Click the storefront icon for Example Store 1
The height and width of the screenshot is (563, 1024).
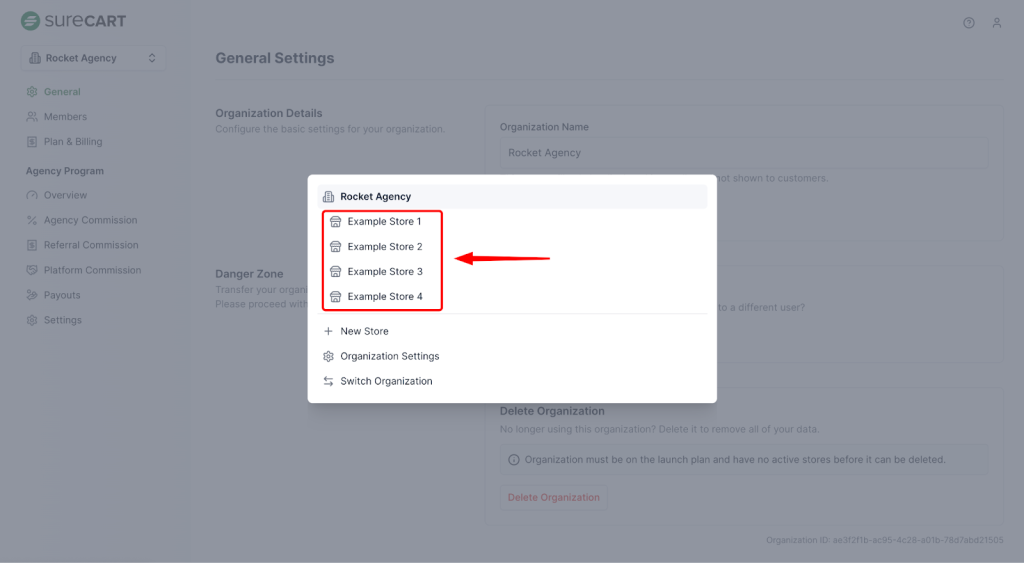(336, 222)
